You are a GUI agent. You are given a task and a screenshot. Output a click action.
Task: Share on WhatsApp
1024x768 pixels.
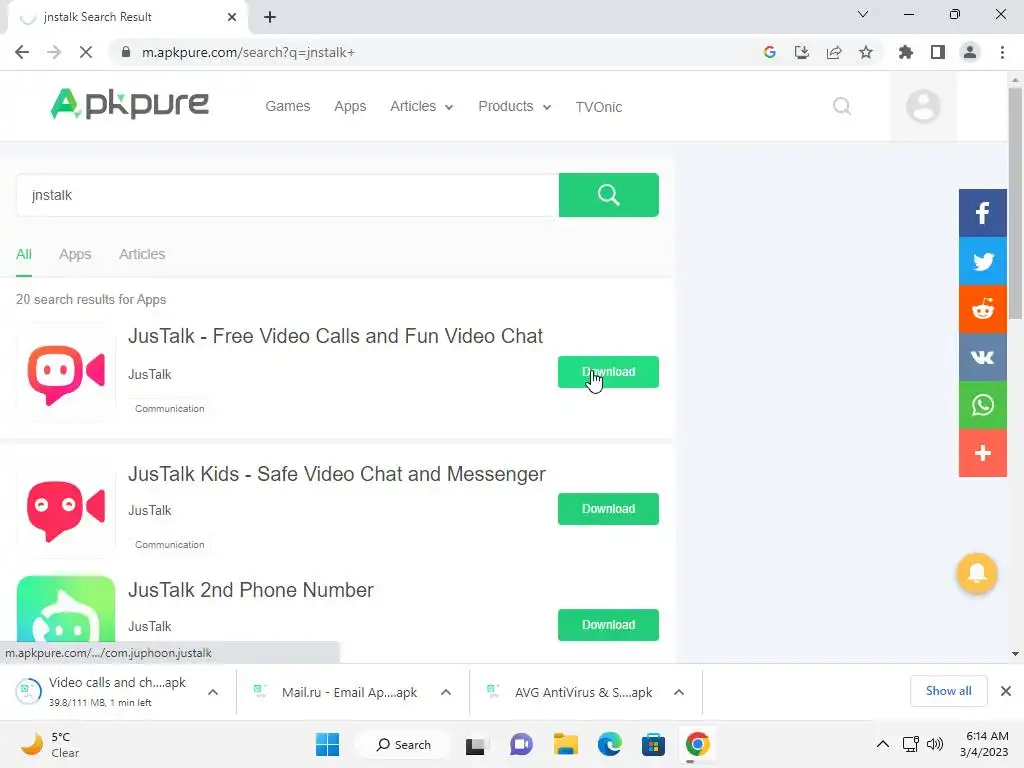coord(982,405)
